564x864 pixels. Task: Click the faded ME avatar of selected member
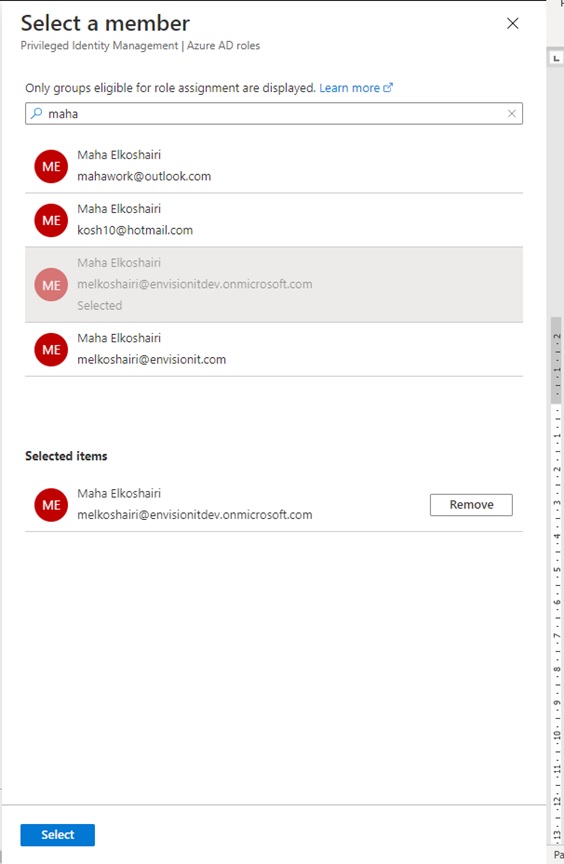point(51,285)
